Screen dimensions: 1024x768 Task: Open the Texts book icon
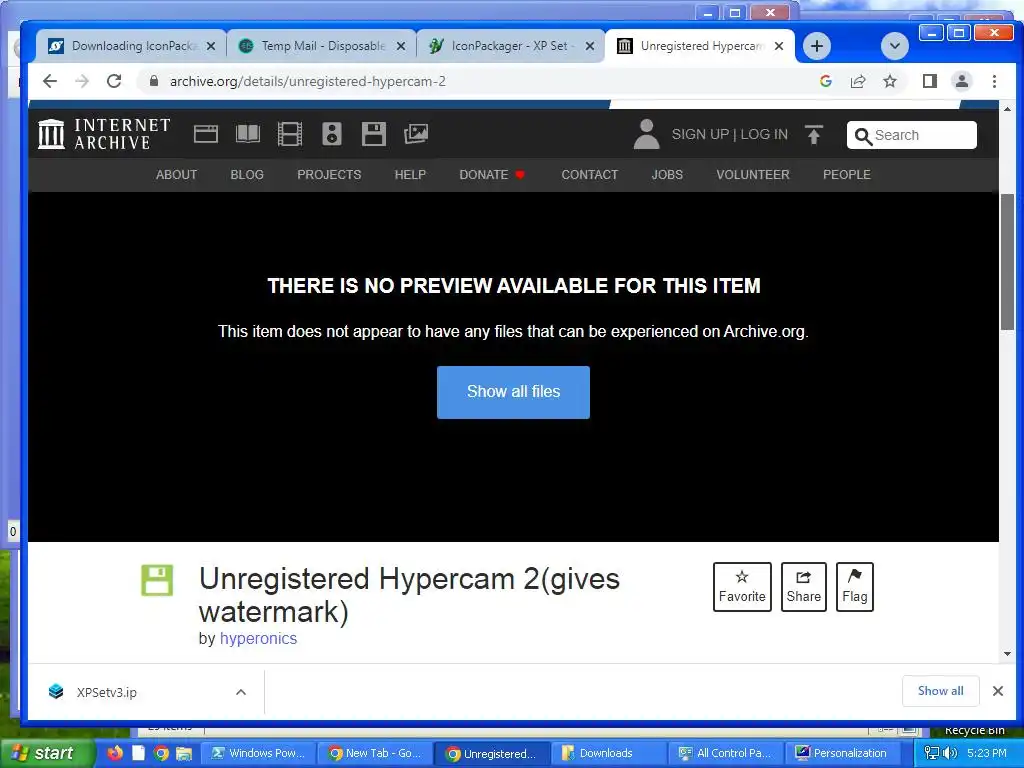248,134
